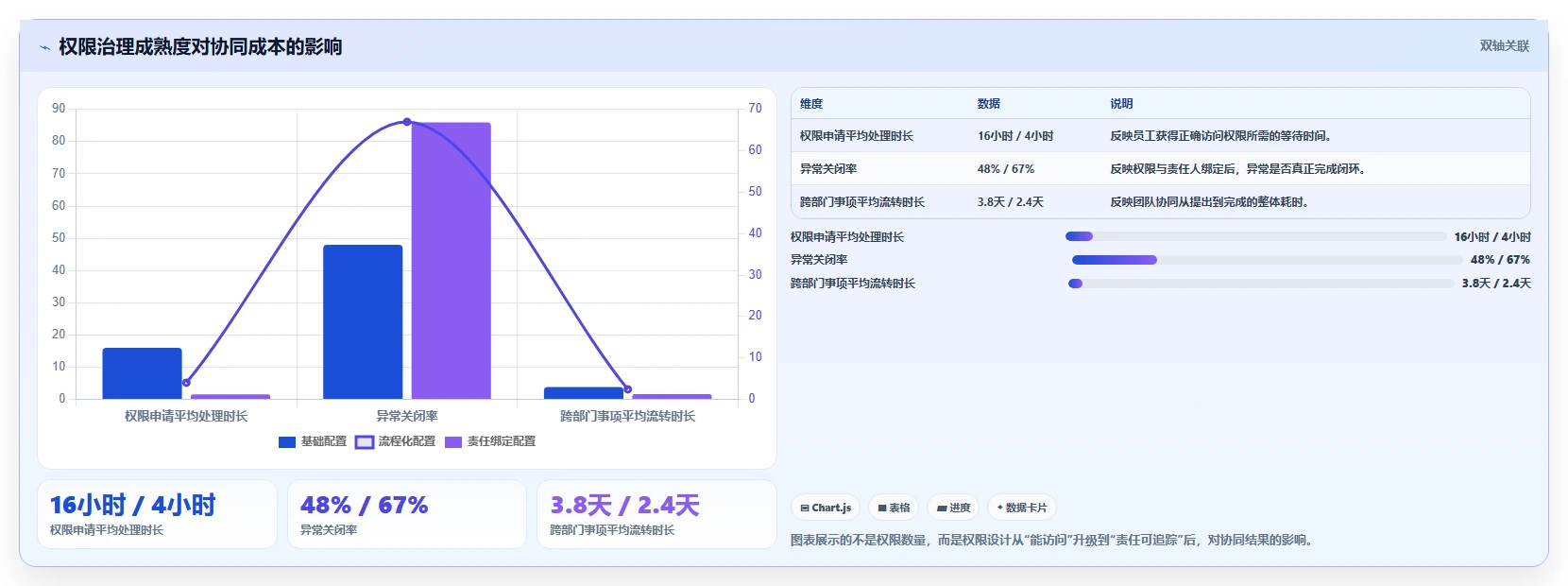Click the icon beside the panel title

point(44,47)
